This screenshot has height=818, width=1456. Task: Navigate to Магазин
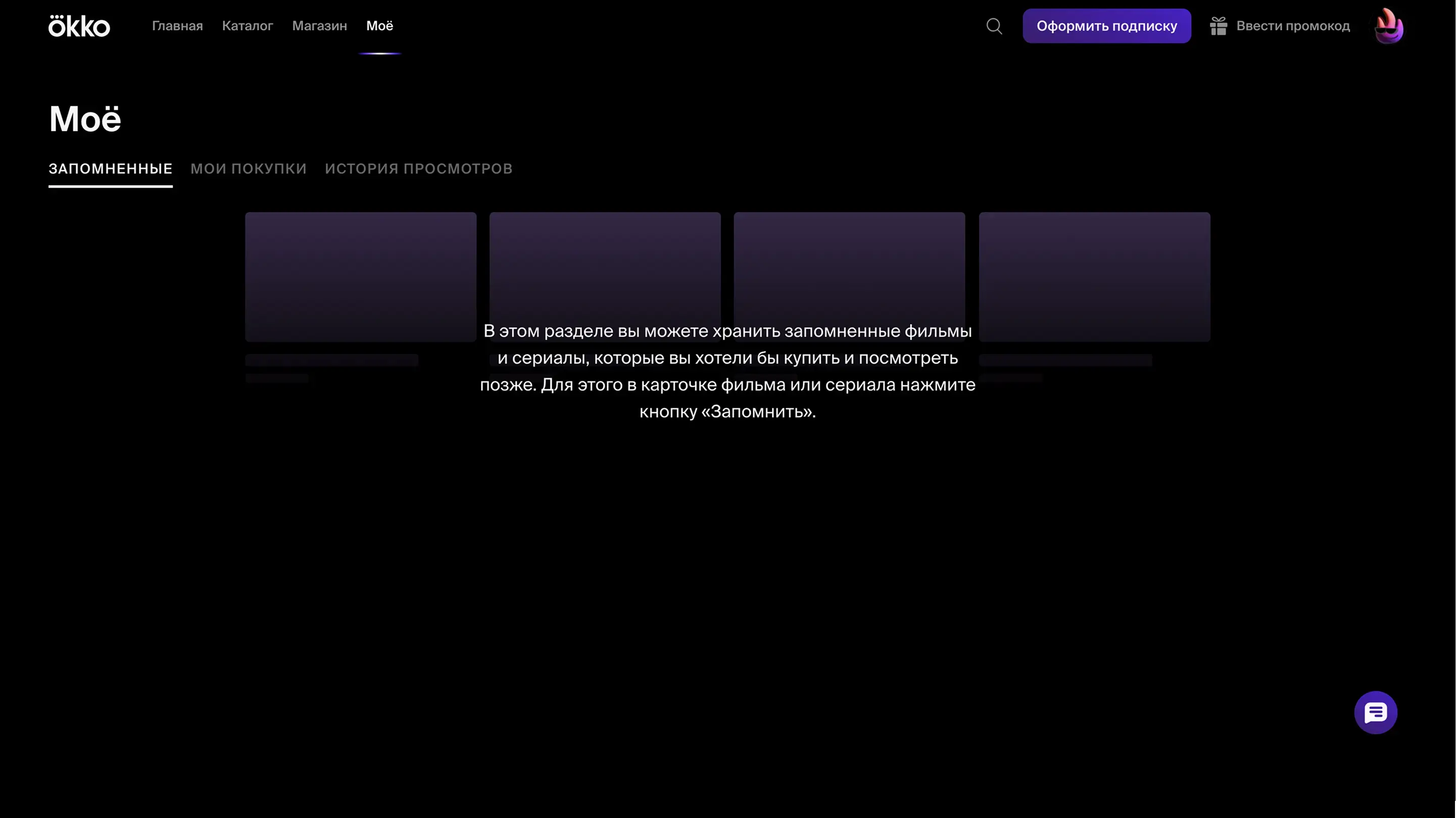[x=319, y=26]
